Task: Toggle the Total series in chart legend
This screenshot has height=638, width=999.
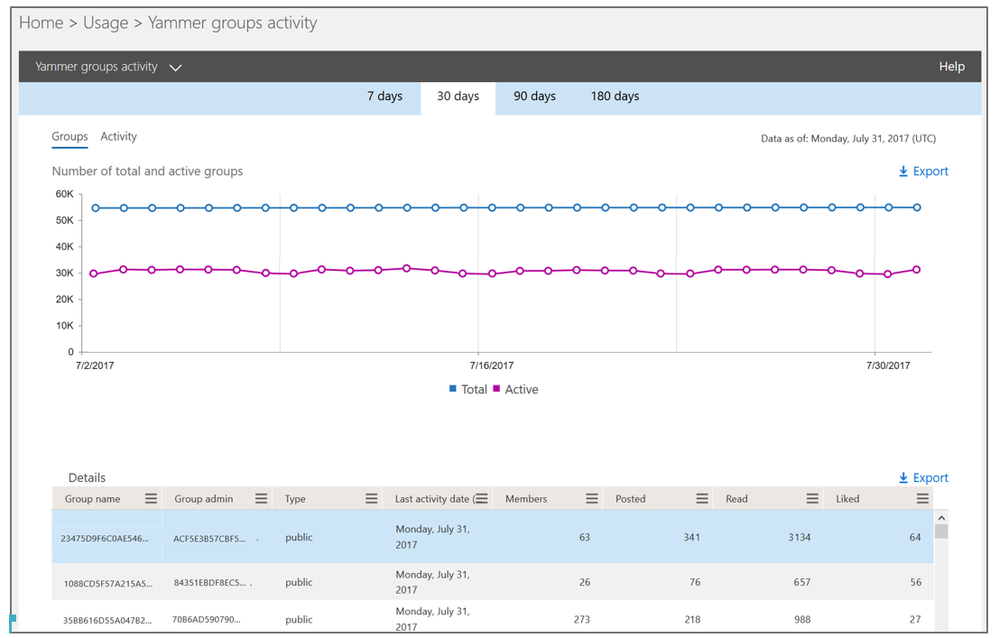Action: (468, 389)
